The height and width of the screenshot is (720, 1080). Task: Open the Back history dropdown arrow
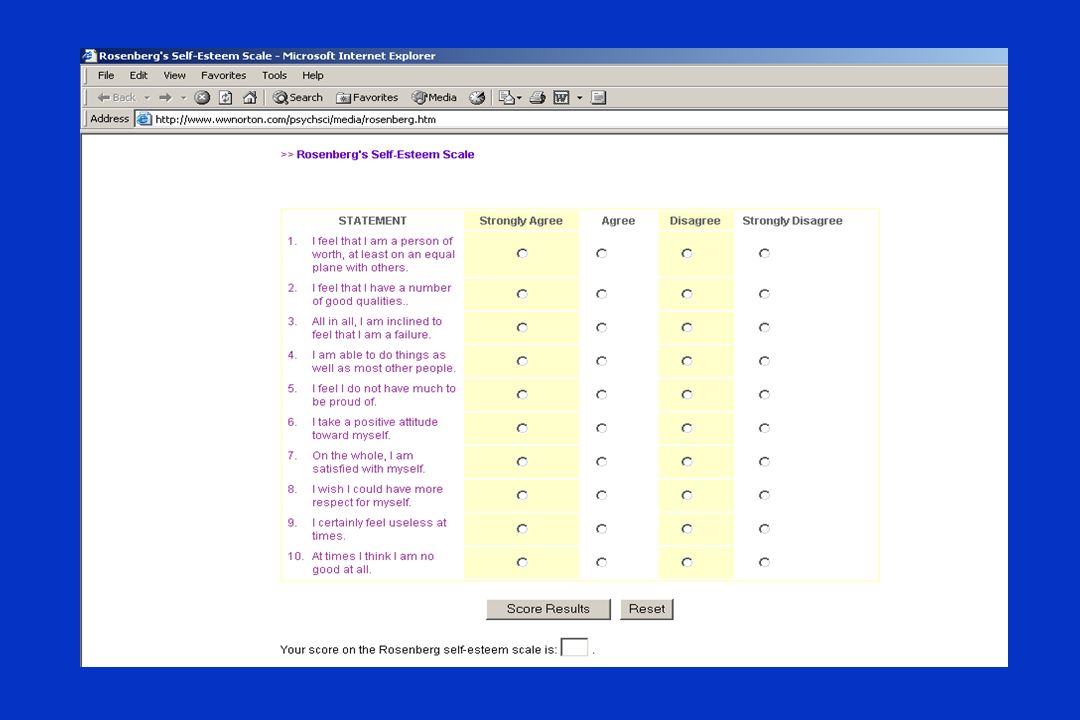(x=147, y=98)
